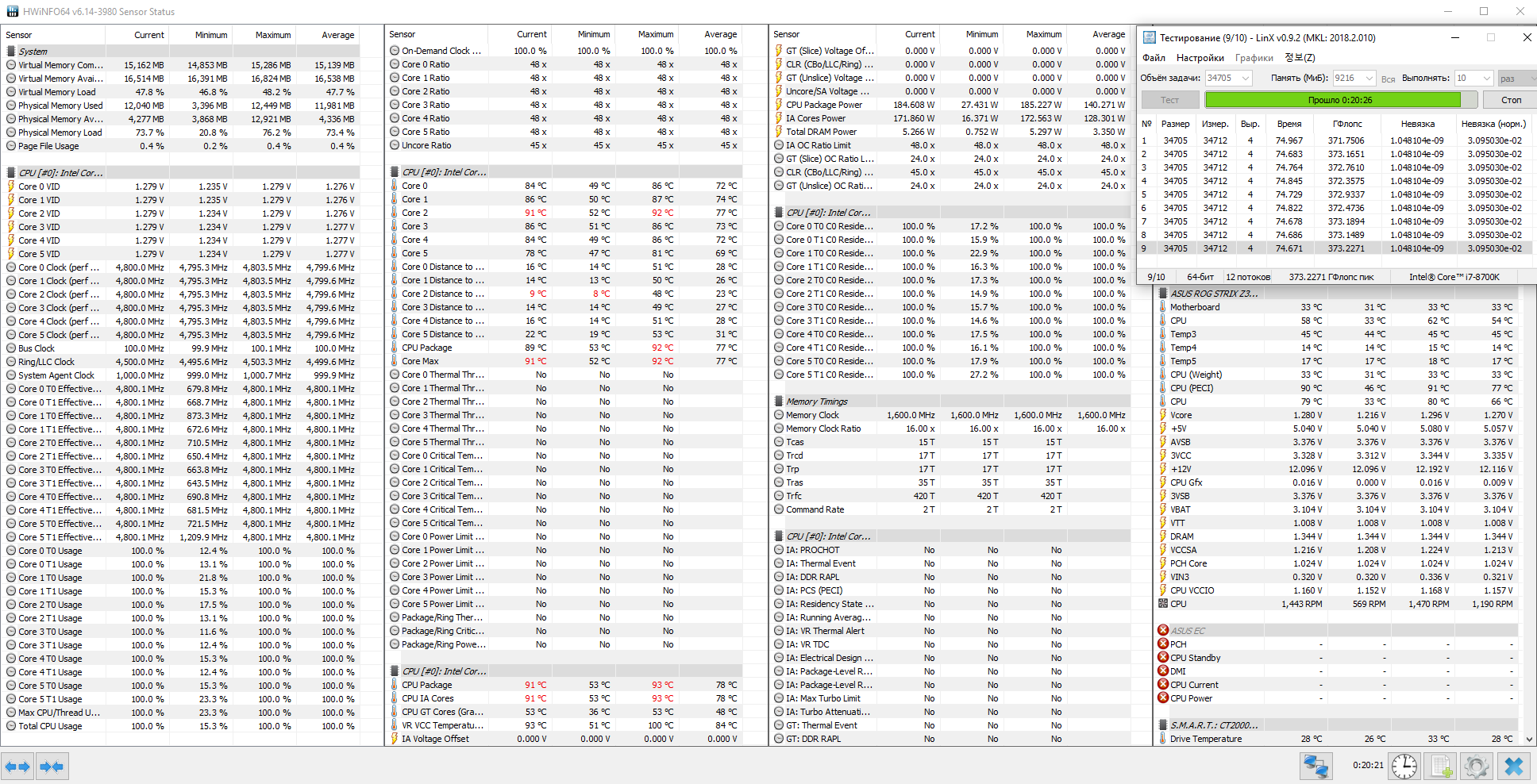This screenshot has width=1537, height=784.
Task: Click the Время column header in LinX
Action: [x=1289, y=124]
